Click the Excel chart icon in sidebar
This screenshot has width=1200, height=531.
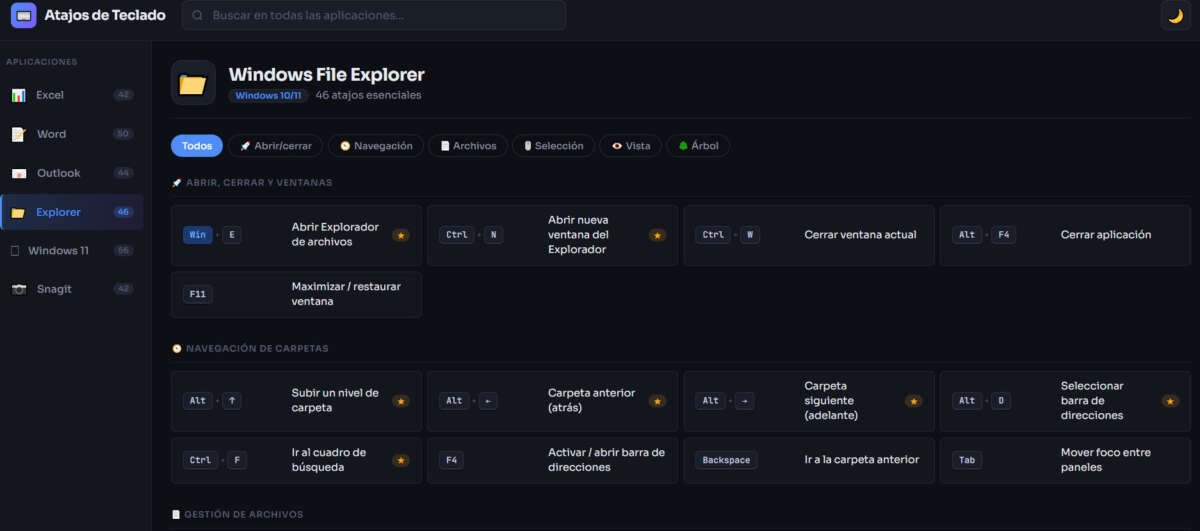coord(18,95)
